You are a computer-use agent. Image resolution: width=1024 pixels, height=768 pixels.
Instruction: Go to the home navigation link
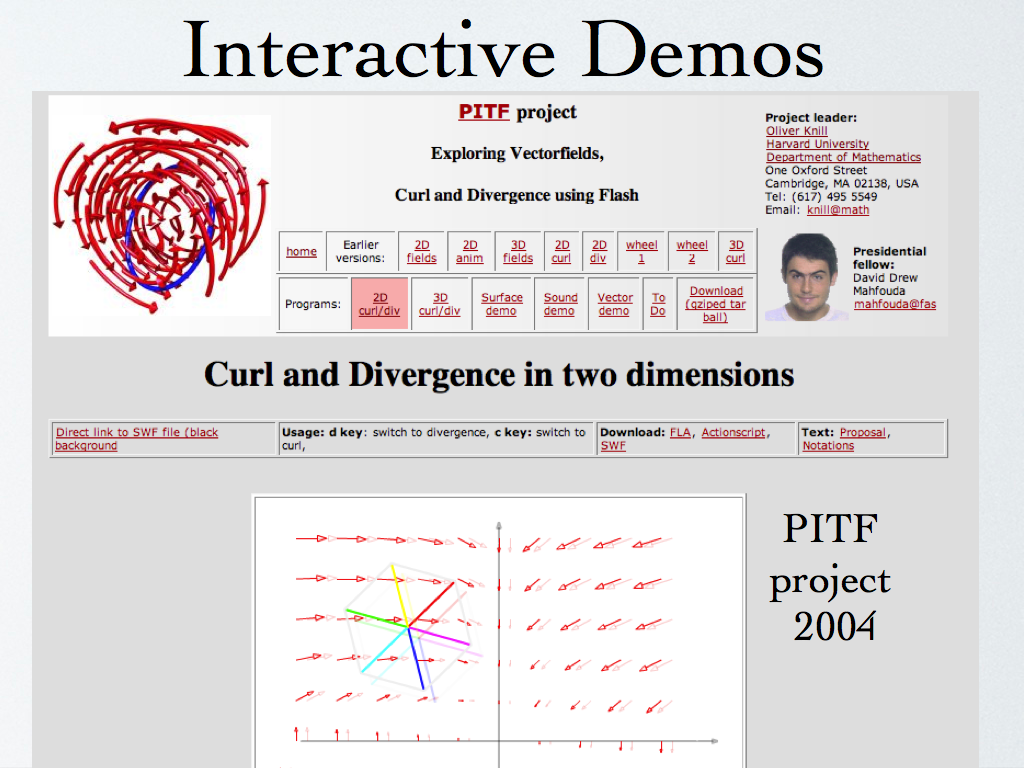click(301, 252)
